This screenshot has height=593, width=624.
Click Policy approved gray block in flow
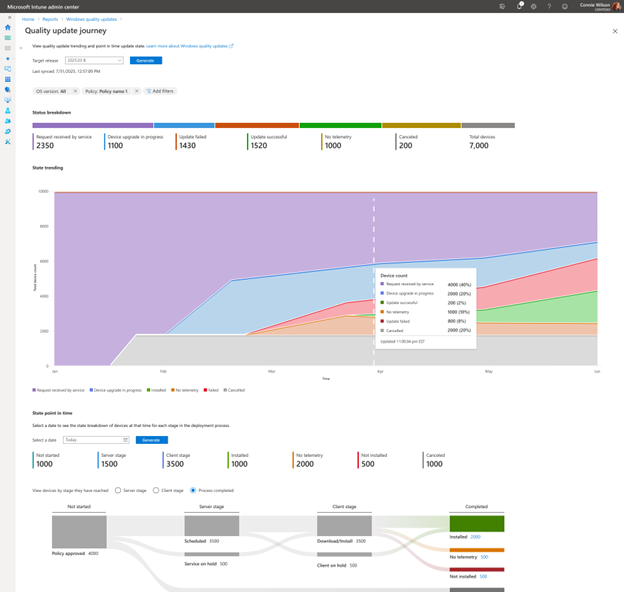pyautogui.click(x=79, y=532)
